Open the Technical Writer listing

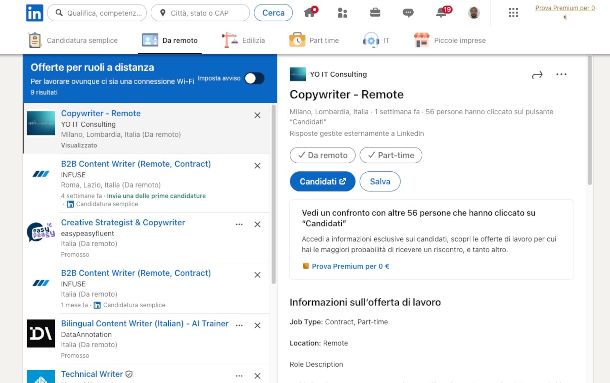click(x=92, y=374)
